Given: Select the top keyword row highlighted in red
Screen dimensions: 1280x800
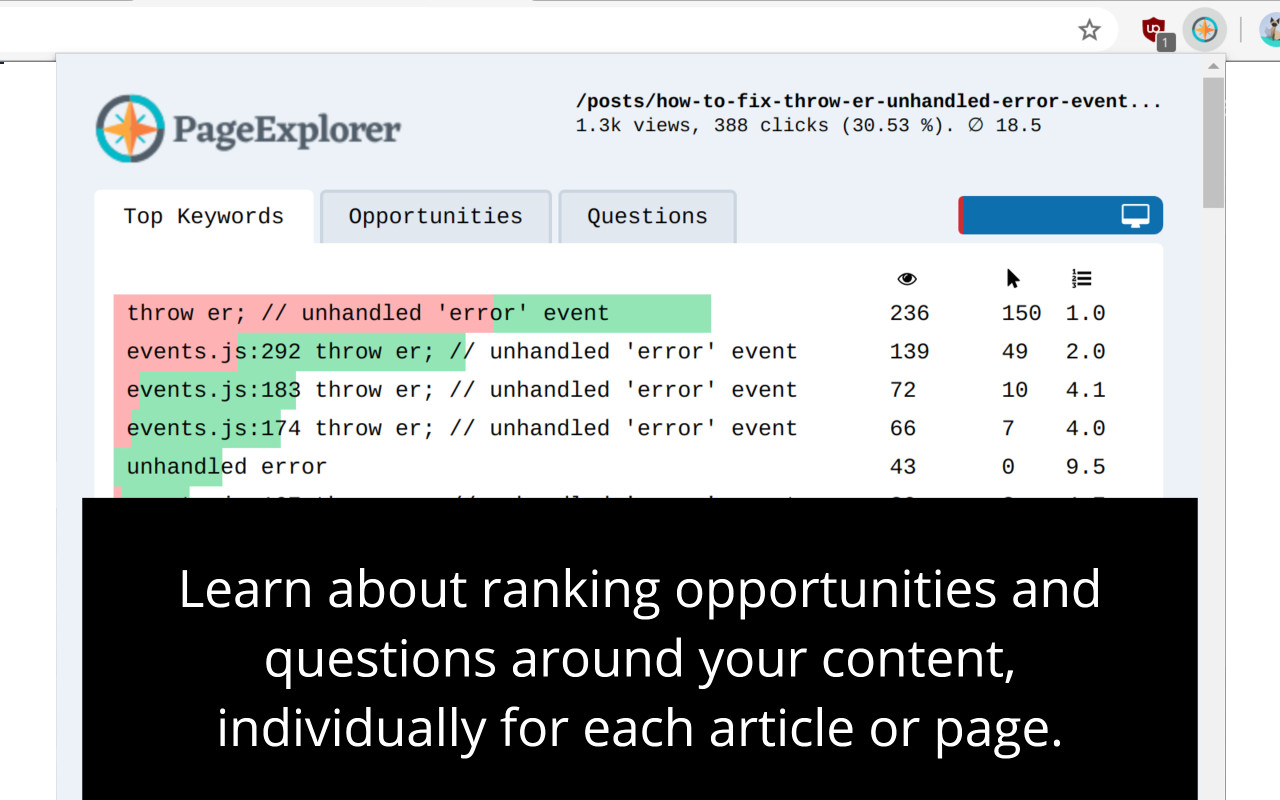Looking at the screenshot, I should (367, 312).
